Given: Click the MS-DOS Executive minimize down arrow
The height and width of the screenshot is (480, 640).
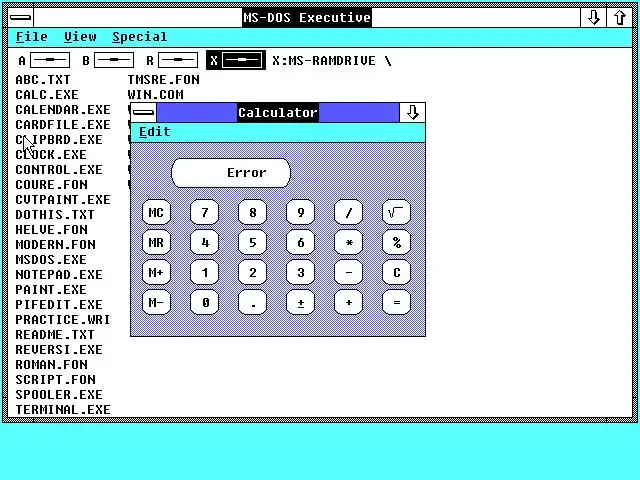Looking at the screenshot, I should pos(593,18).
